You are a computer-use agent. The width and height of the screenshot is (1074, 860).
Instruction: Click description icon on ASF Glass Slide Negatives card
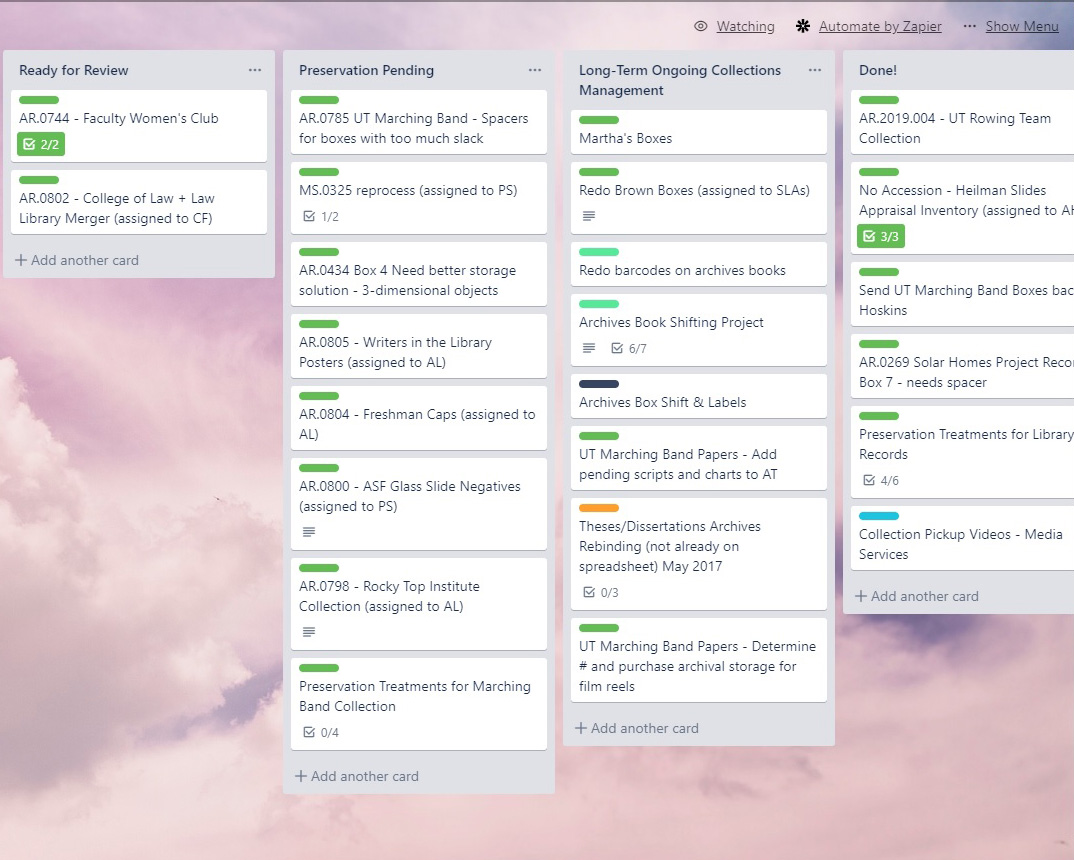[309, 532]
